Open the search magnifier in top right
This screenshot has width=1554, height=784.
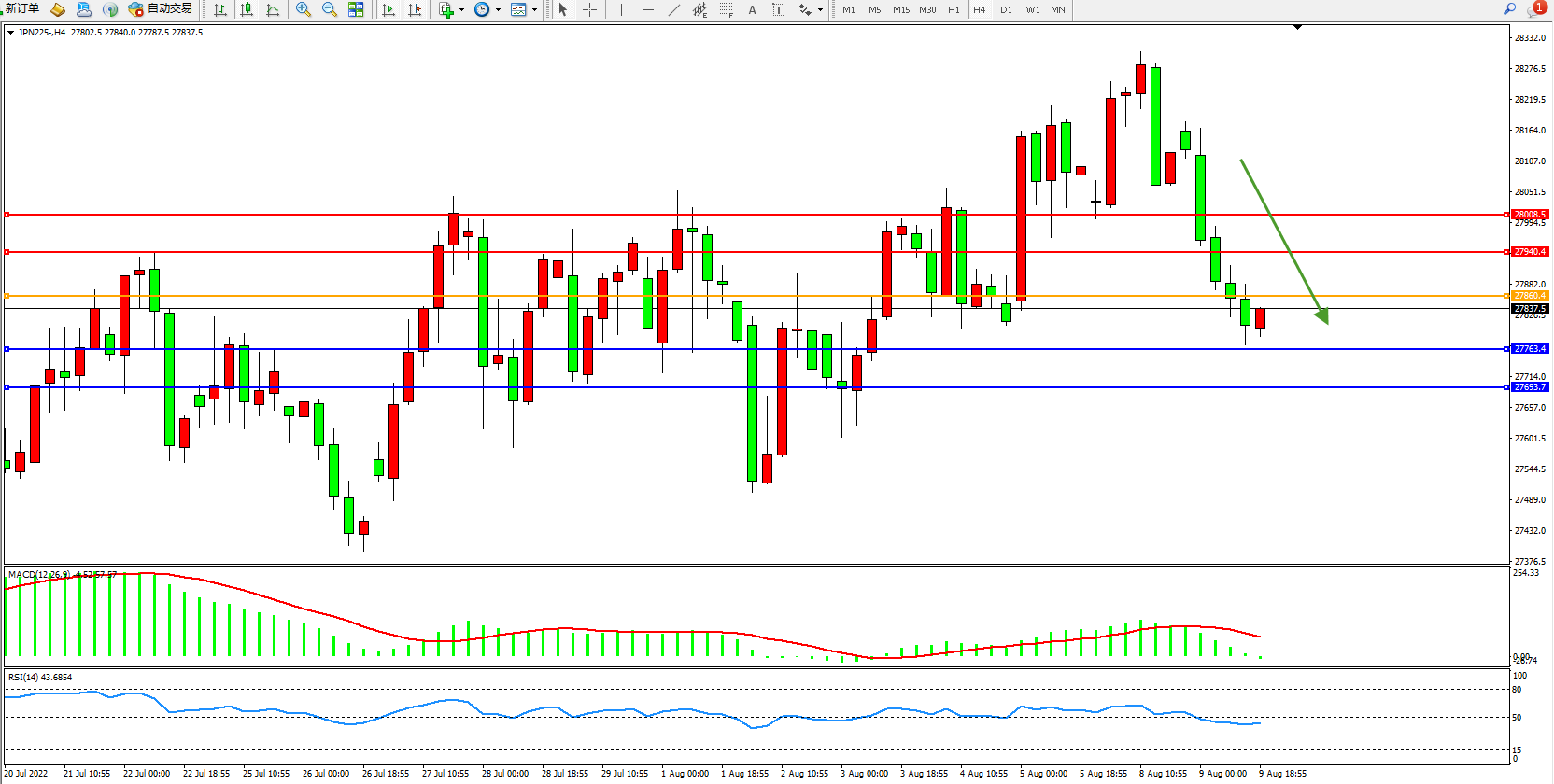(x=1509, y=9)
